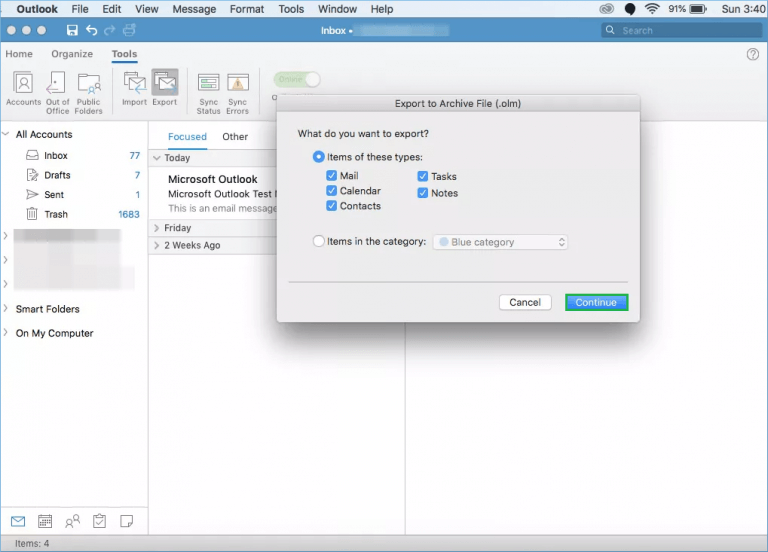Select 'Items of these types' radio button
This screenshot has width=768, height=552.
tap(318, 157)
